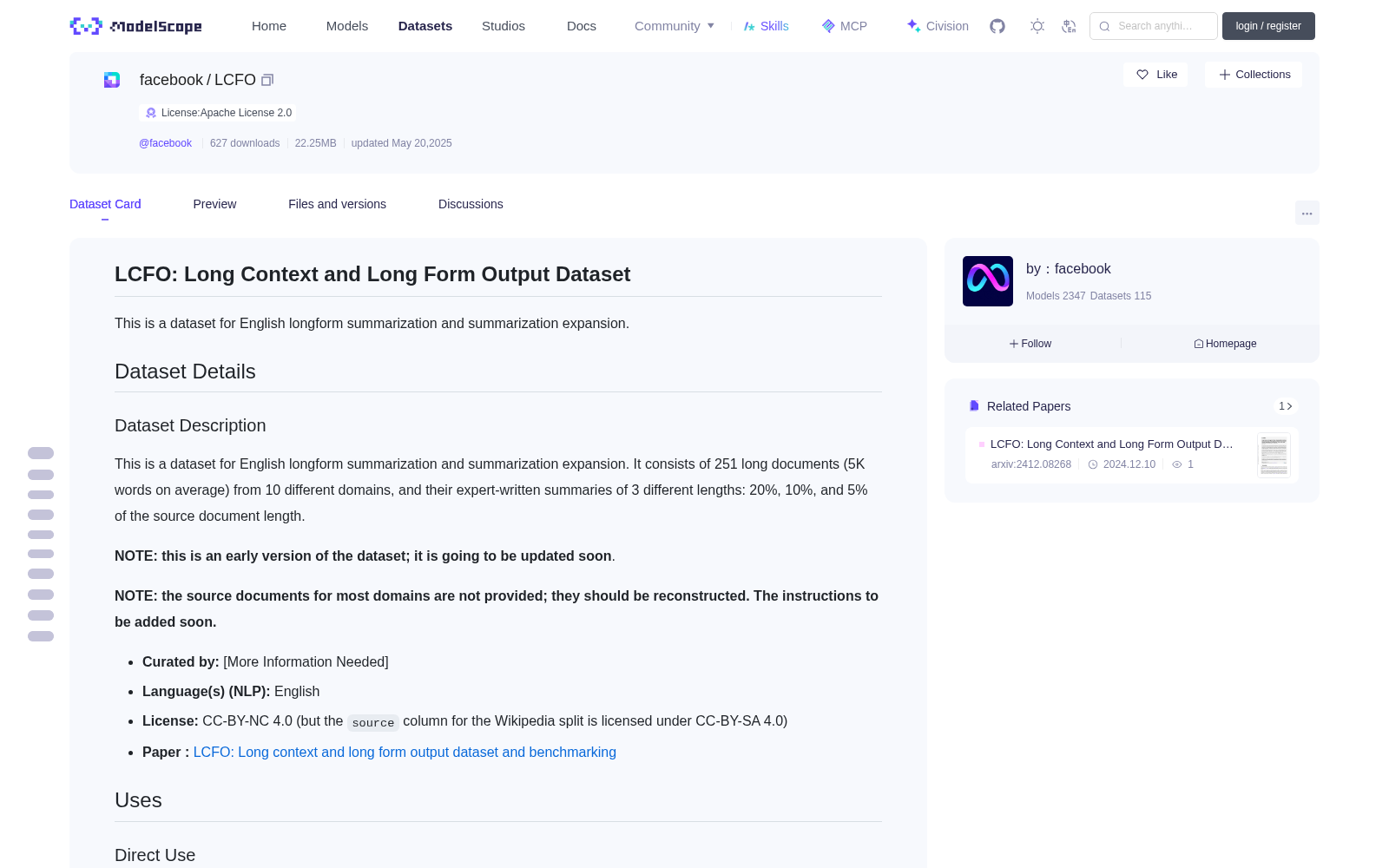
Task: Switch to the Discussions tab
Action: point(471,204)
